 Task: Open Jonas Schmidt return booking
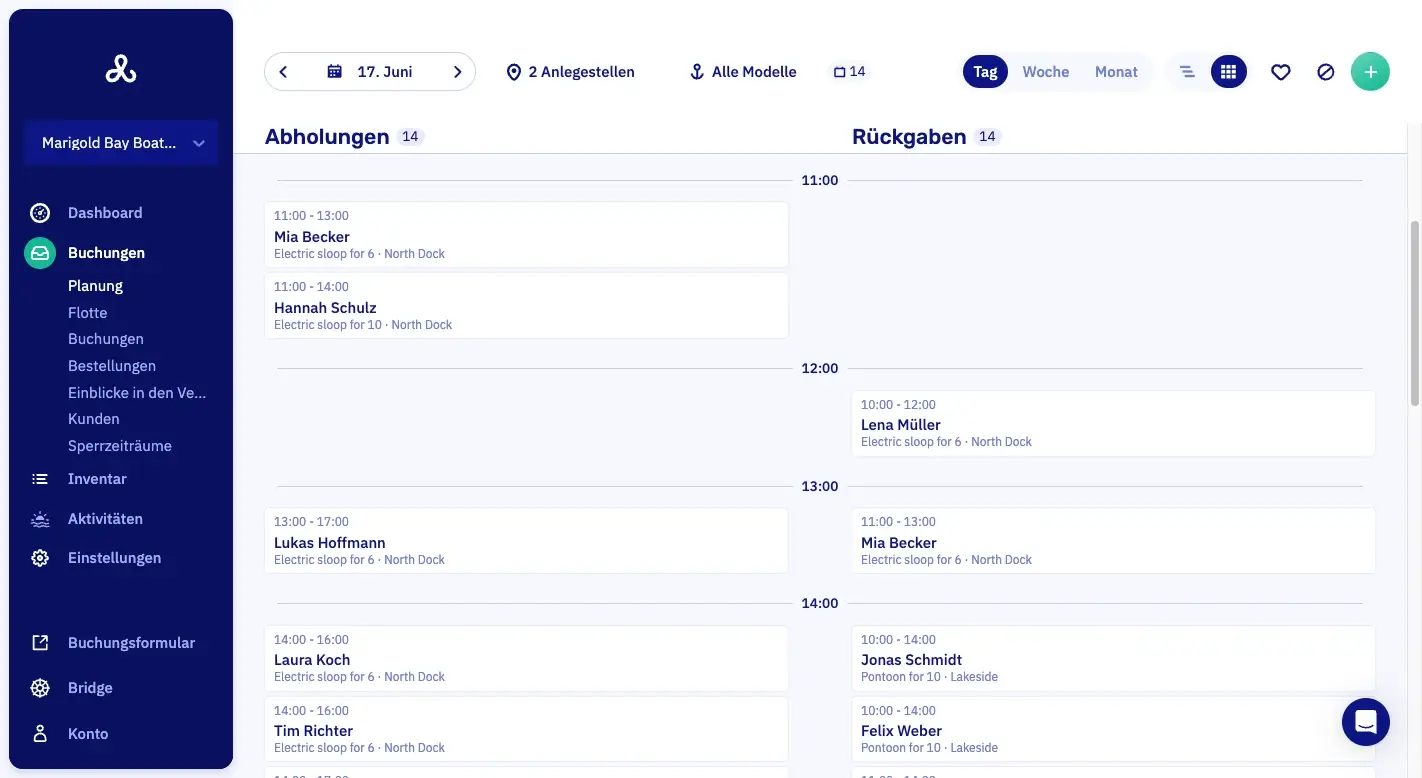[x=1113, y=658]
